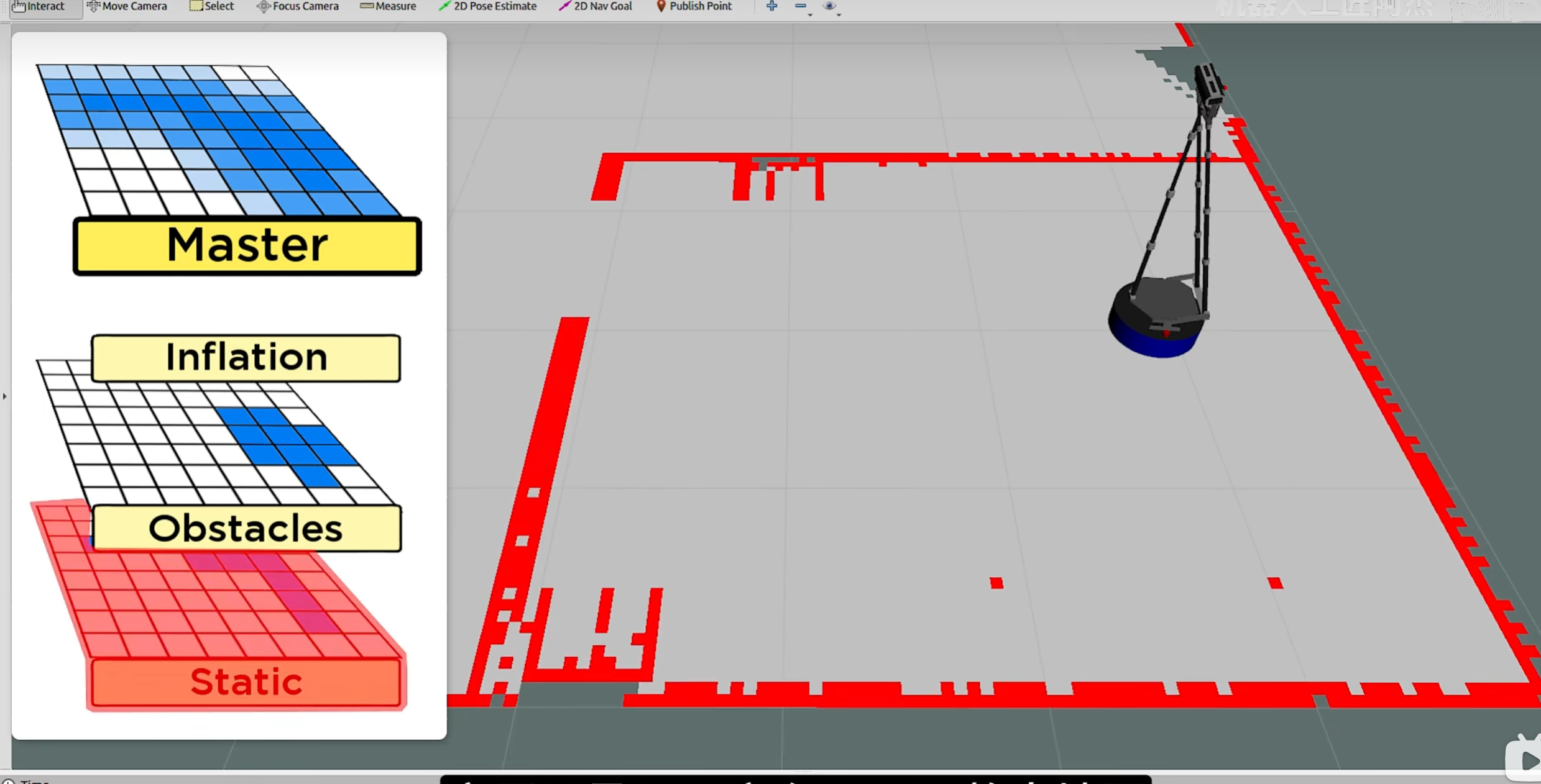1541x784 pixels.
Task: Choose the Publish Point tool
Action: tap(694, 6)
